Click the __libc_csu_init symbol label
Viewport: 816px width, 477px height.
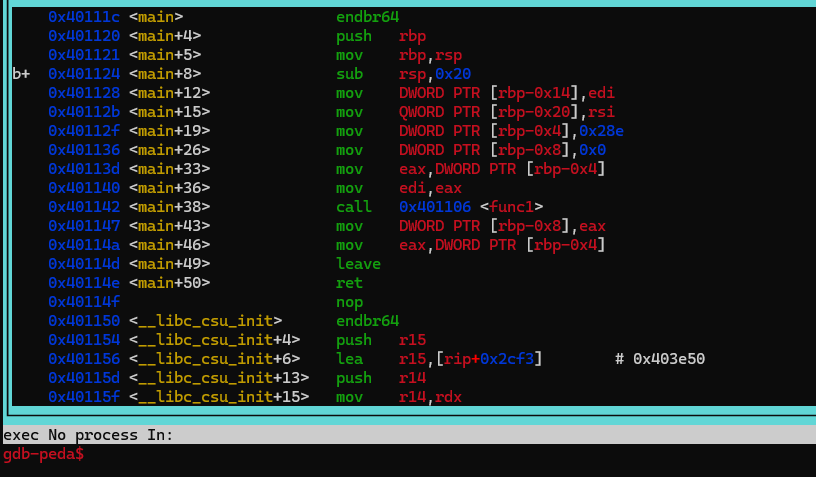point(206,321)
